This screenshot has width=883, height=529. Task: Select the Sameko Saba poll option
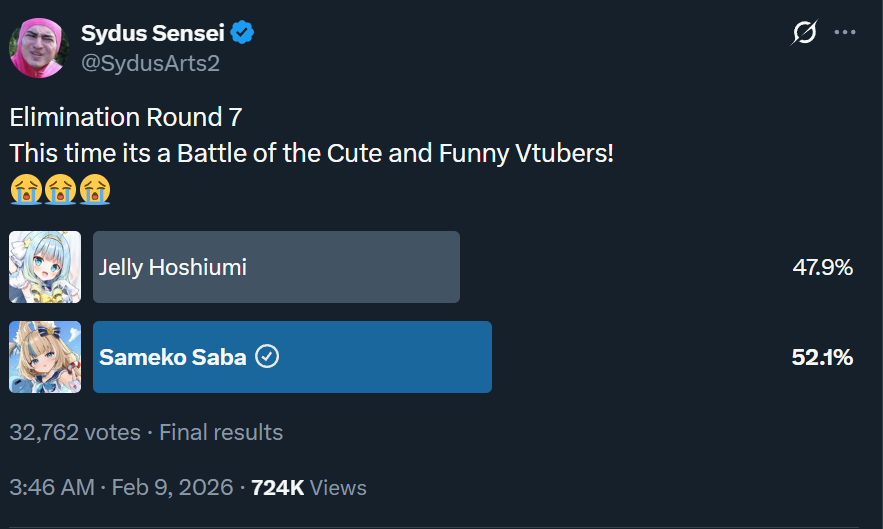click(x=292, y=357)
